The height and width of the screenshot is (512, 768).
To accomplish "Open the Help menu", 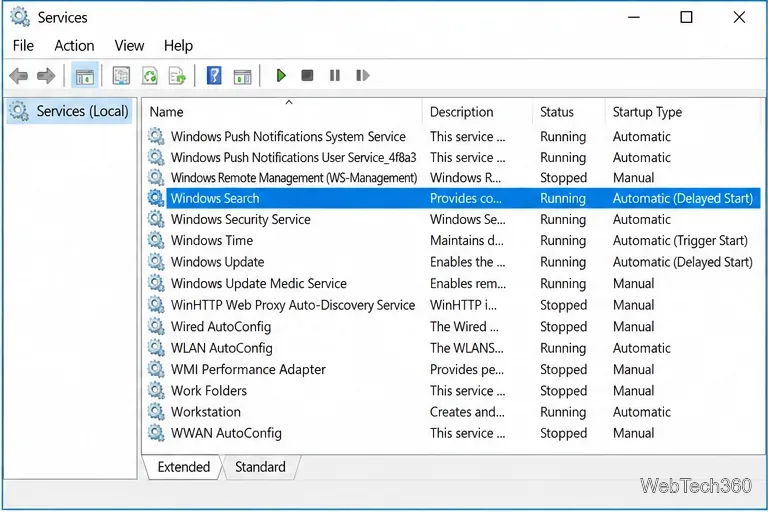I will [x=178, y=46].
